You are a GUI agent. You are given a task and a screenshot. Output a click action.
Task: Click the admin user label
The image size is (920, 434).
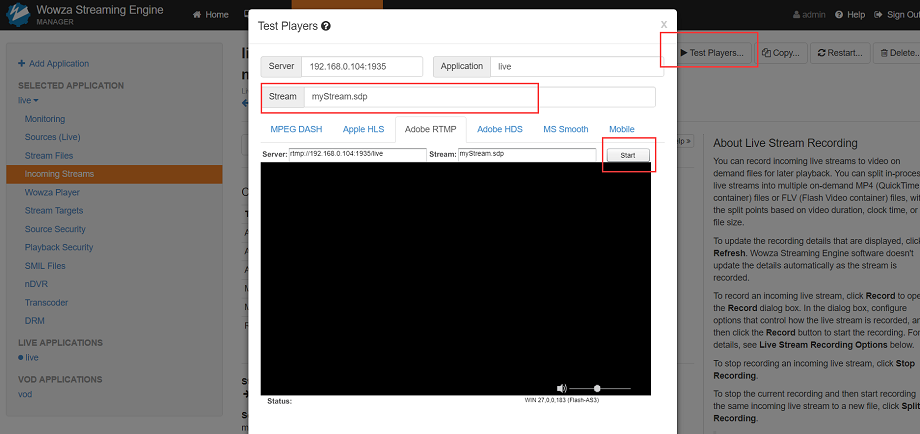pos(809,15)
